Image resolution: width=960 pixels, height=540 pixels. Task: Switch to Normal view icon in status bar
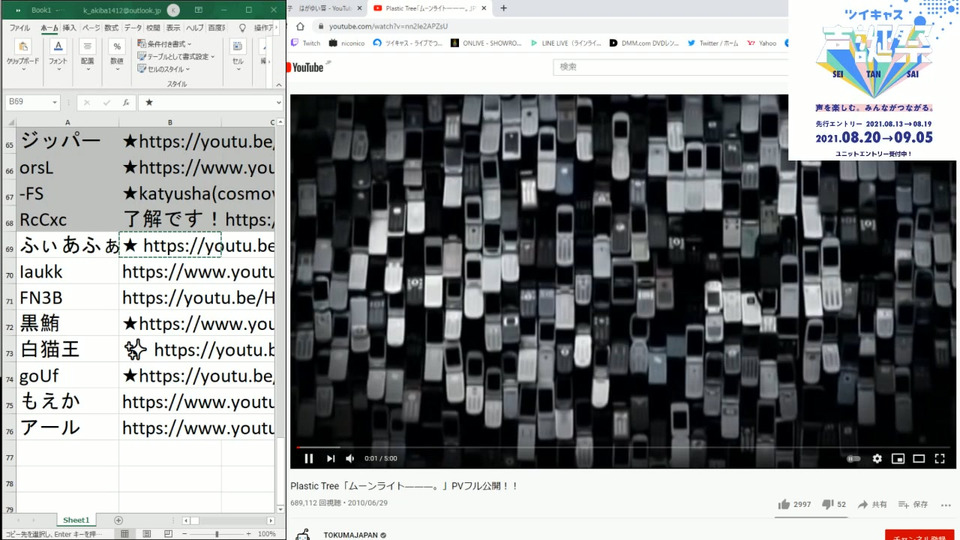pyautogui.click(x=124, y=534)
